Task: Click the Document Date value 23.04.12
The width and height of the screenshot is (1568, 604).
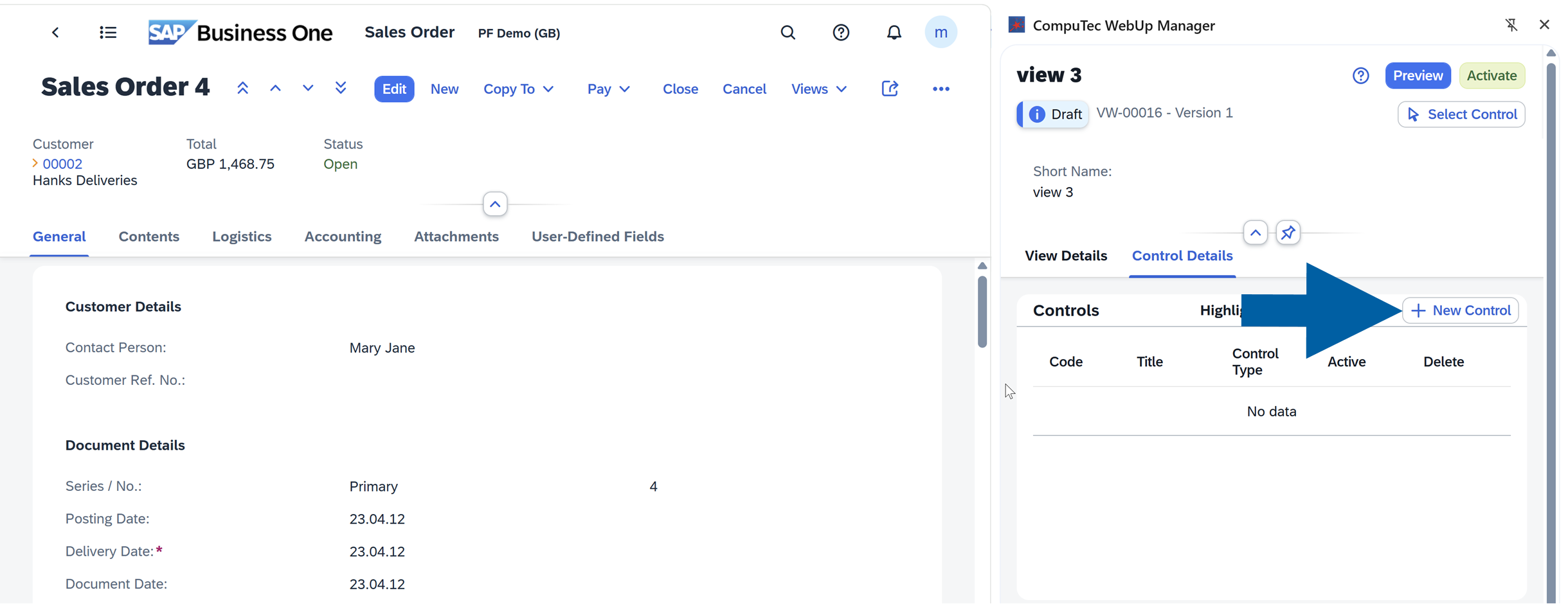Action: (377, 584)
